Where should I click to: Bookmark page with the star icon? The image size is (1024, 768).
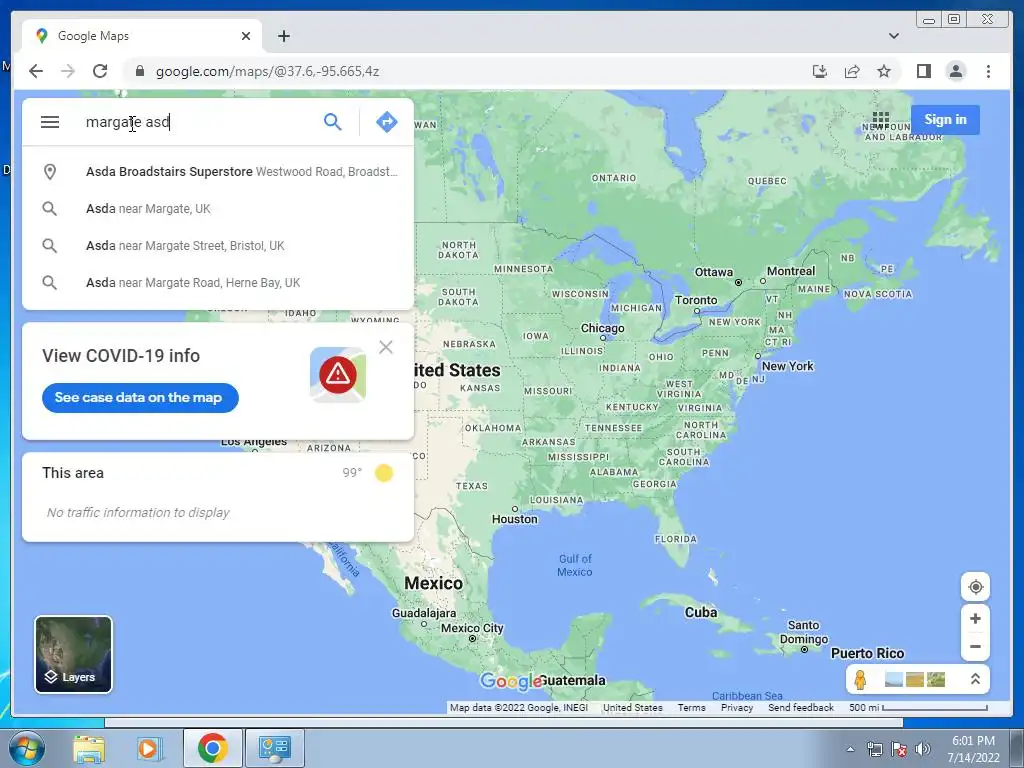click(884, 71)
